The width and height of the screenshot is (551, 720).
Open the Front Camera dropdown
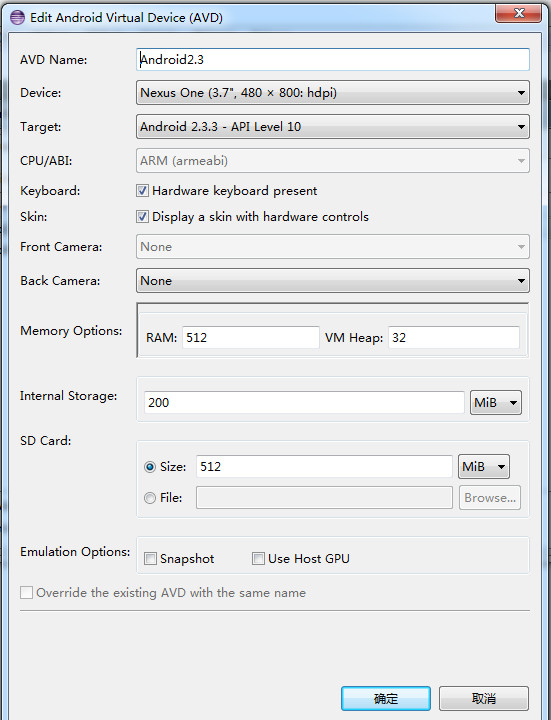[333, 247]
